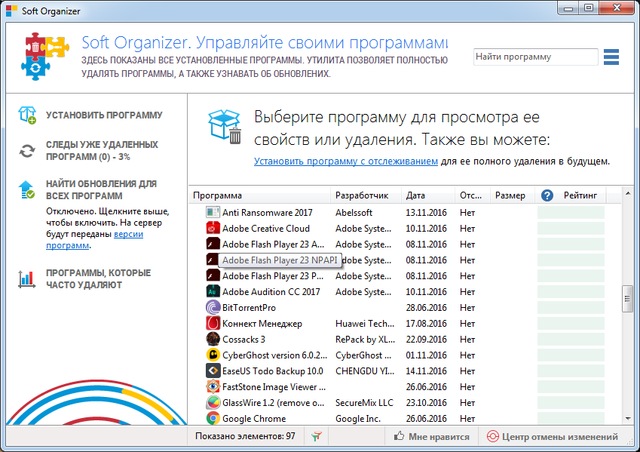Image resolution: width=640 pixels, height=452 pixels.
Task: Click the CyberGhost program icon
Action: [x=212, y=355]
